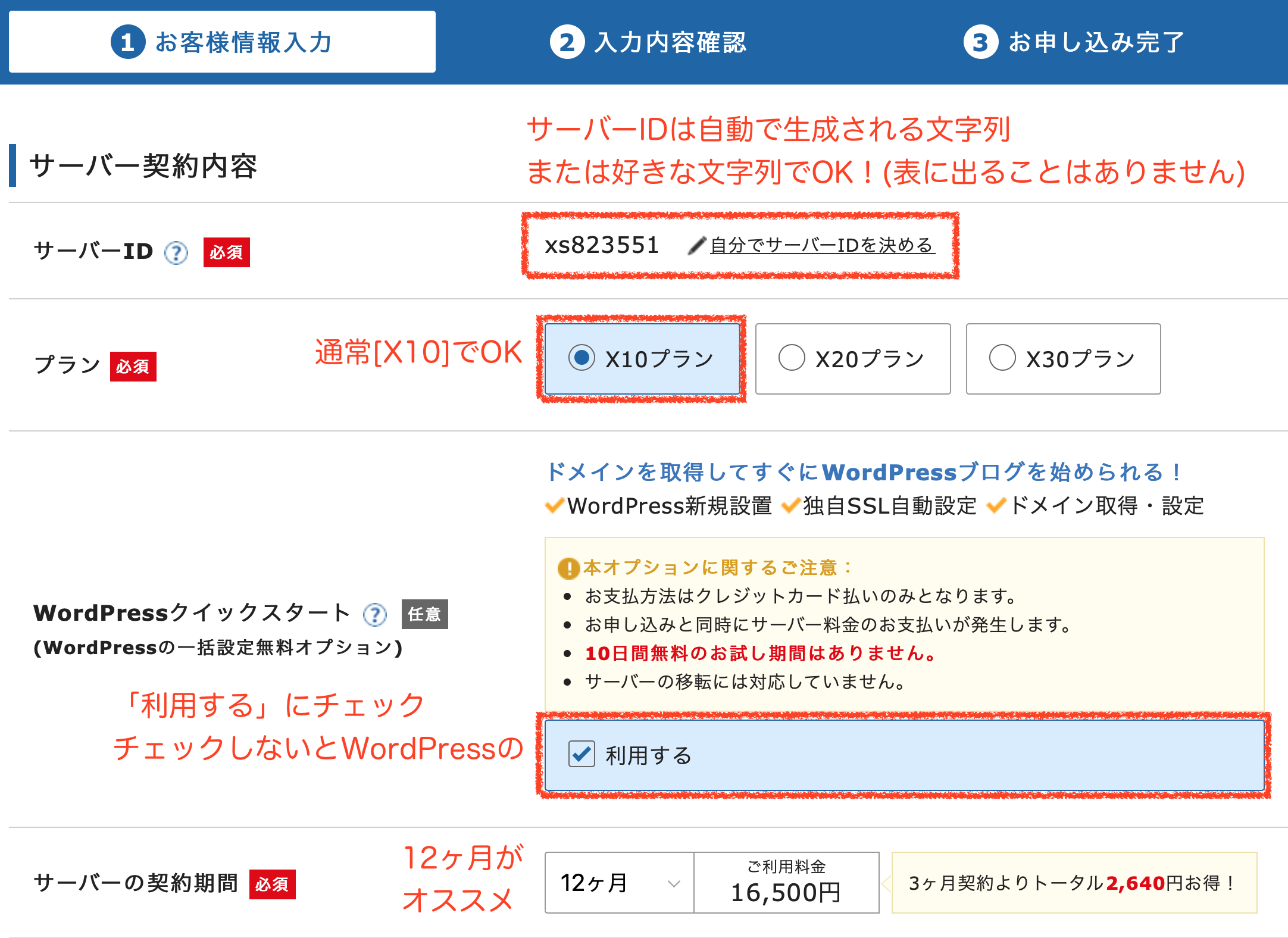Click the 16,500円 usage fee value

pyautogui.click(x=786, y=892)
